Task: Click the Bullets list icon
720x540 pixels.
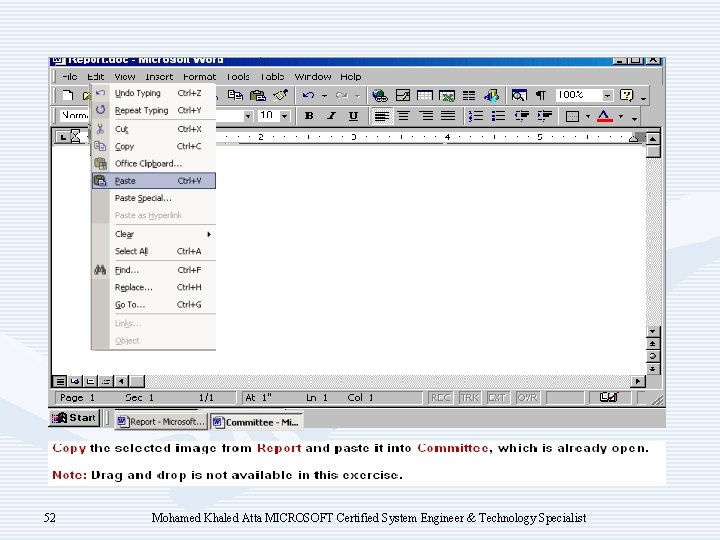Action: click(498, 116)
